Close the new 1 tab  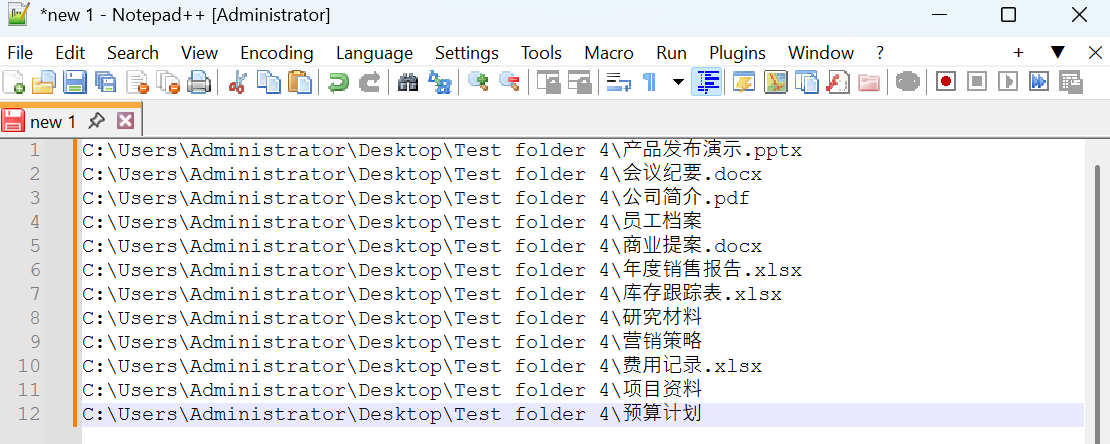[125, 121]
